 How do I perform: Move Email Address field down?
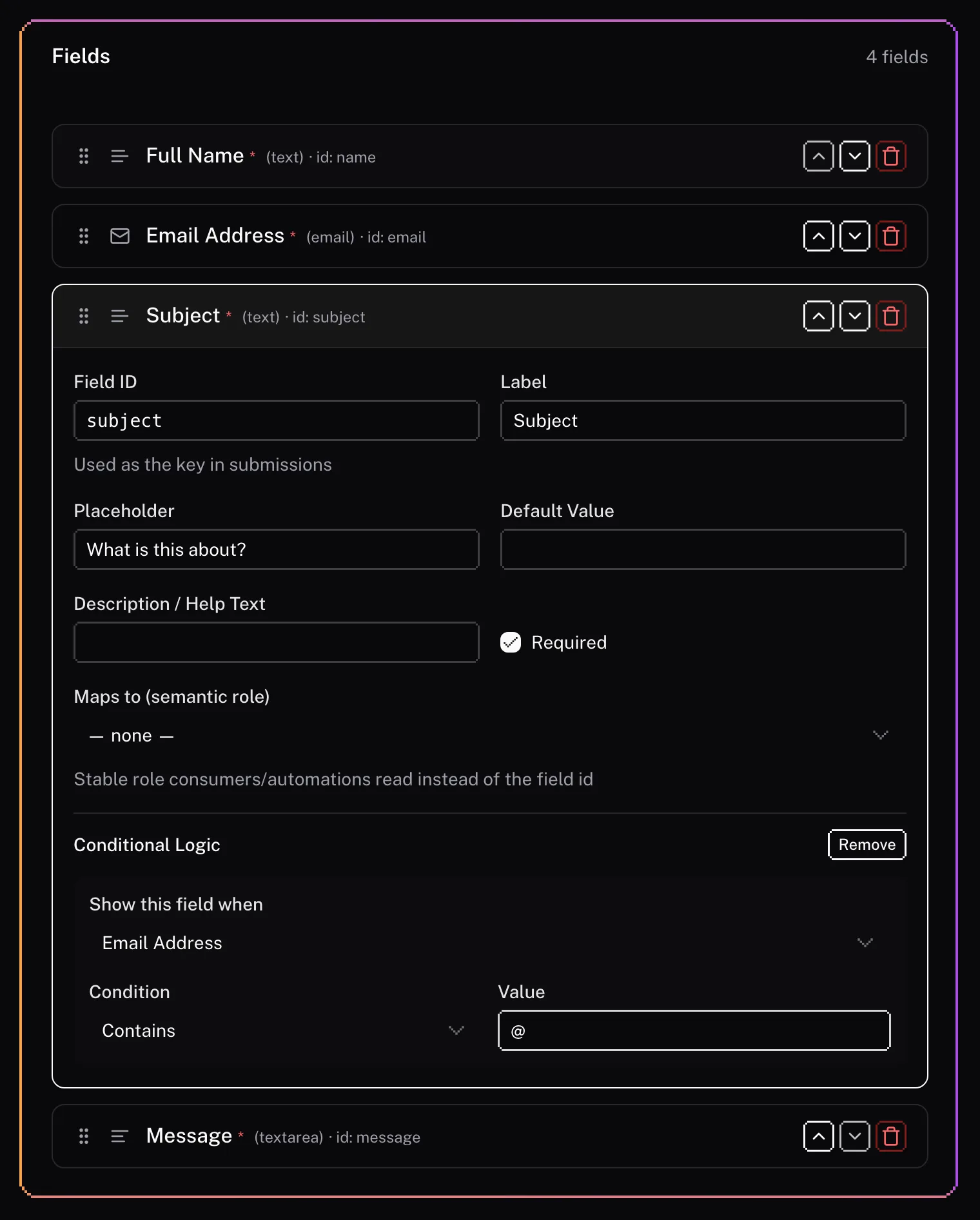pos(854,236)
